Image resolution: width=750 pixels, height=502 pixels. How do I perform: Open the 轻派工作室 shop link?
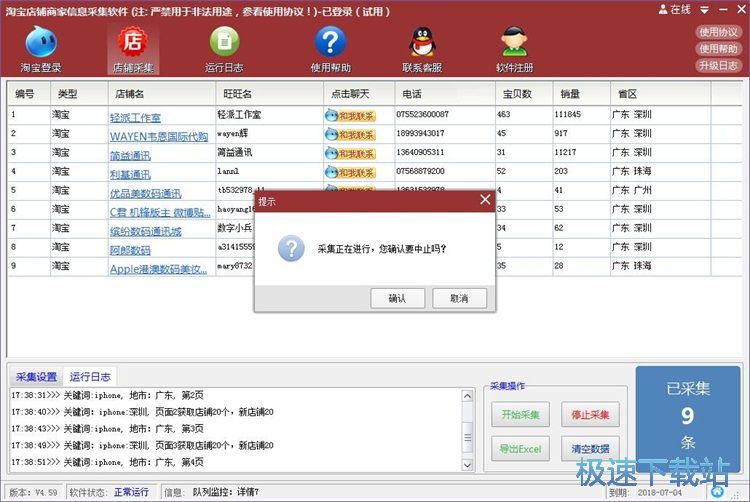click(x=135, y=118)
